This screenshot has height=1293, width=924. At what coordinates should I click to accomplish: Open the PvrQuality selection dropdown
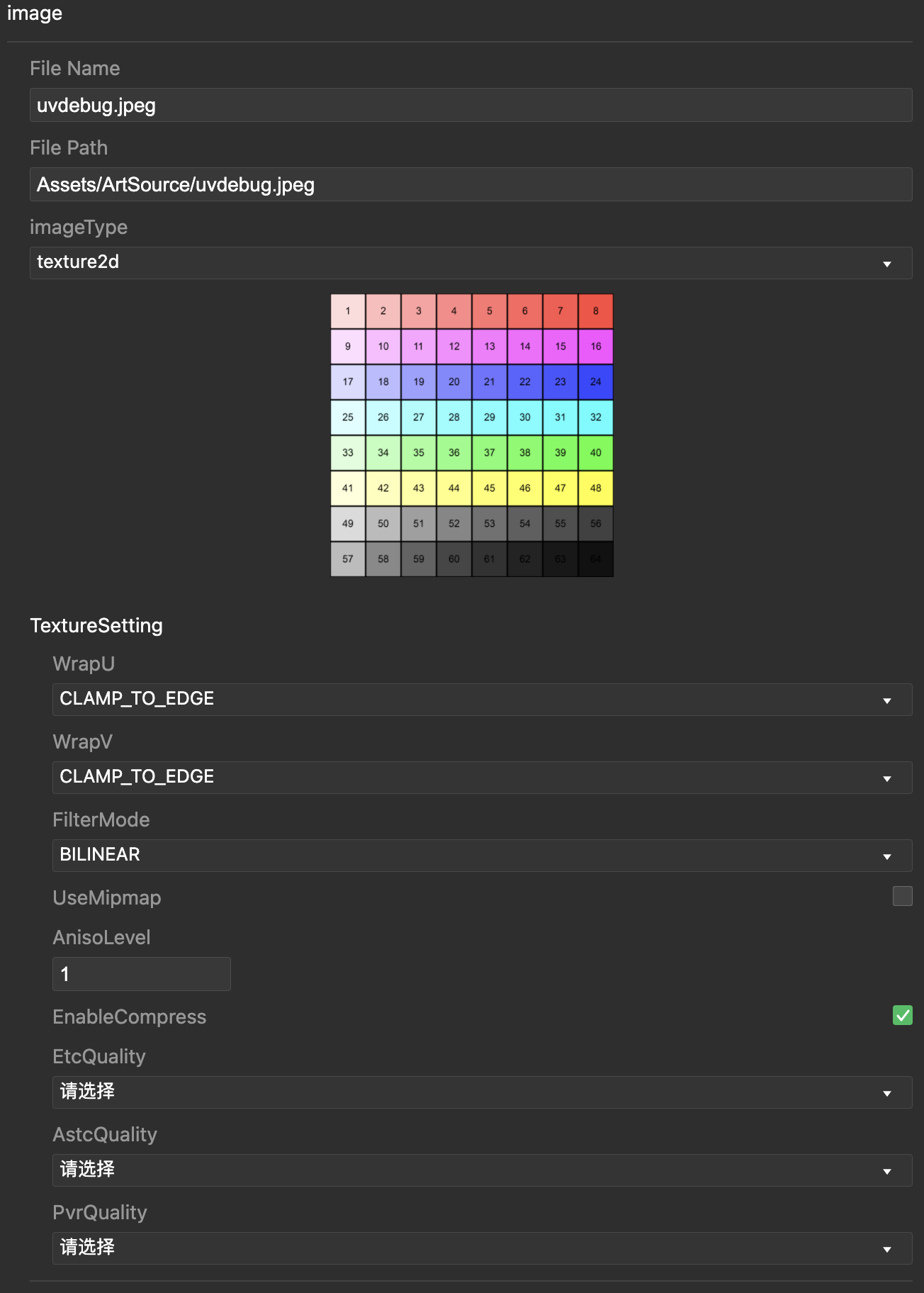pyautogui.click(x=482, y=1248)
